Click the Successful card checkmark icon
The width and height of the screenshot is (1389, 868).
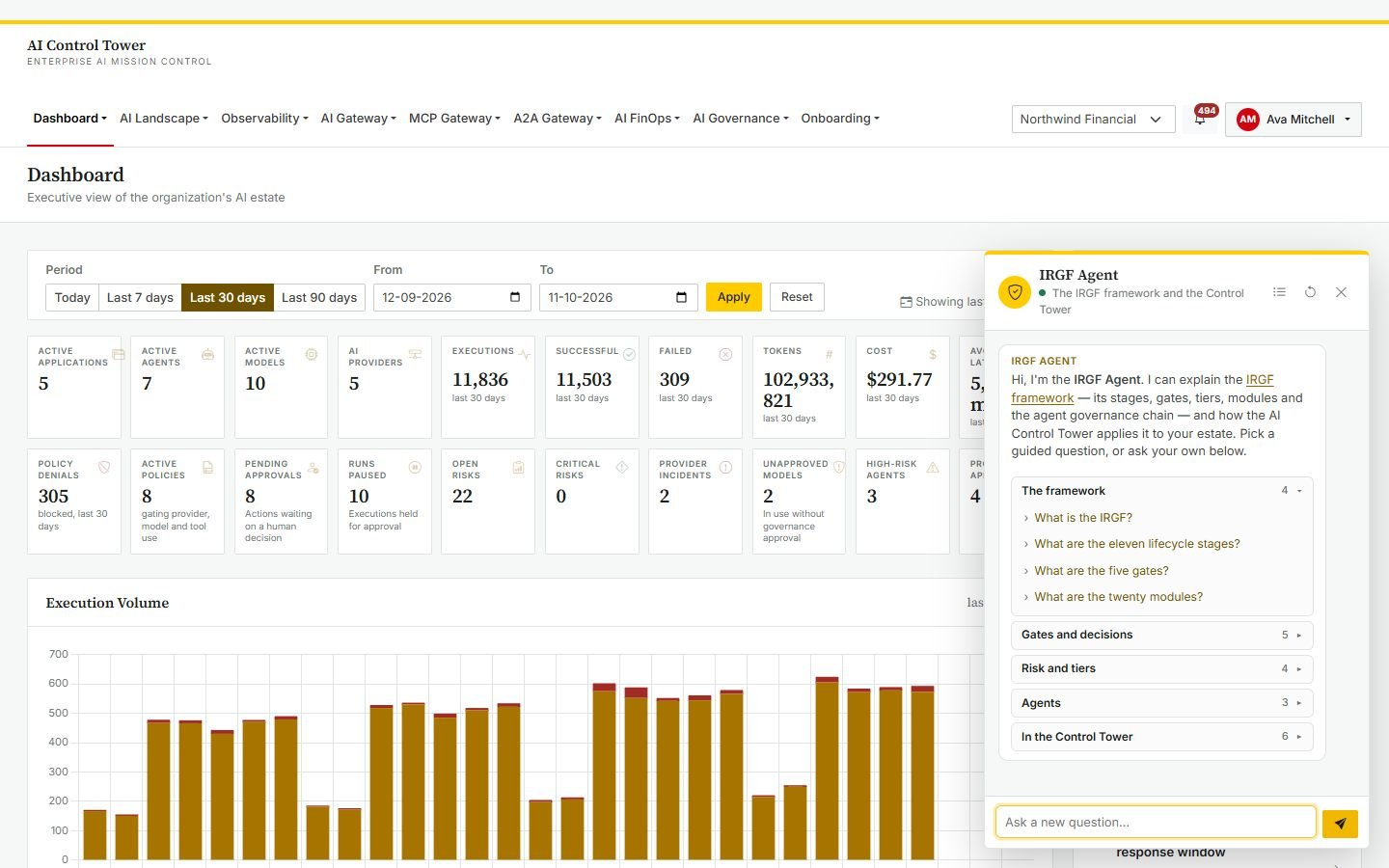click(629, 355)
